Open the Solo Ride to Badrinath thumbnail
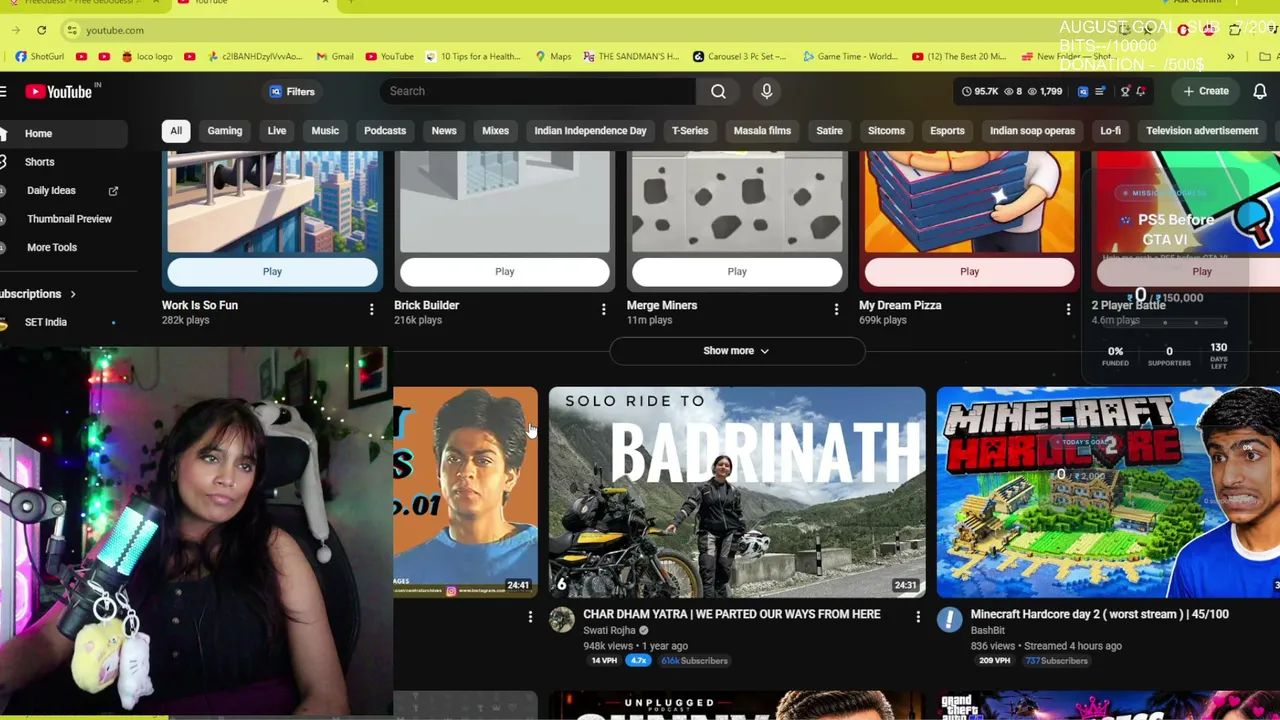Screen dimensions: 1280x720 click(737, 492)
